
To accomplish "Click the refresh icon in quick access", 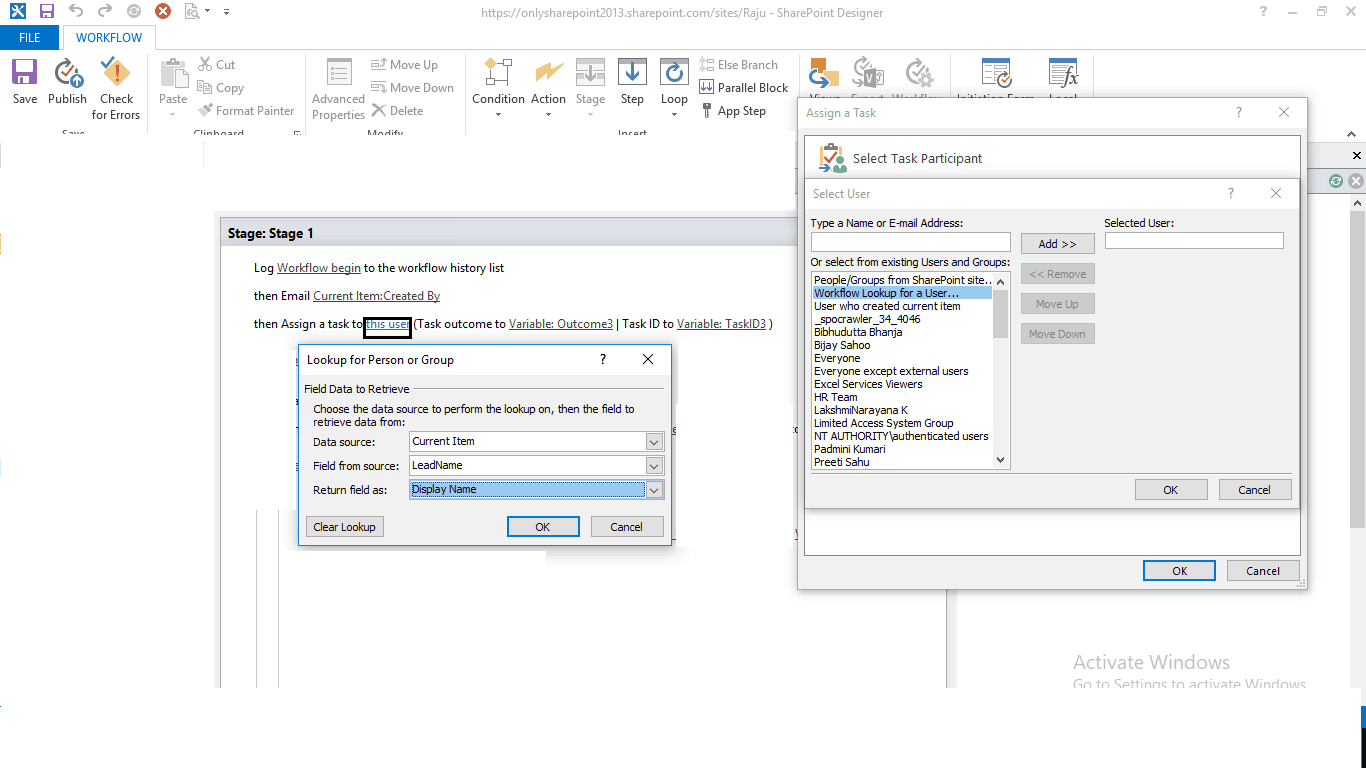I will click(x=134, y=12).
